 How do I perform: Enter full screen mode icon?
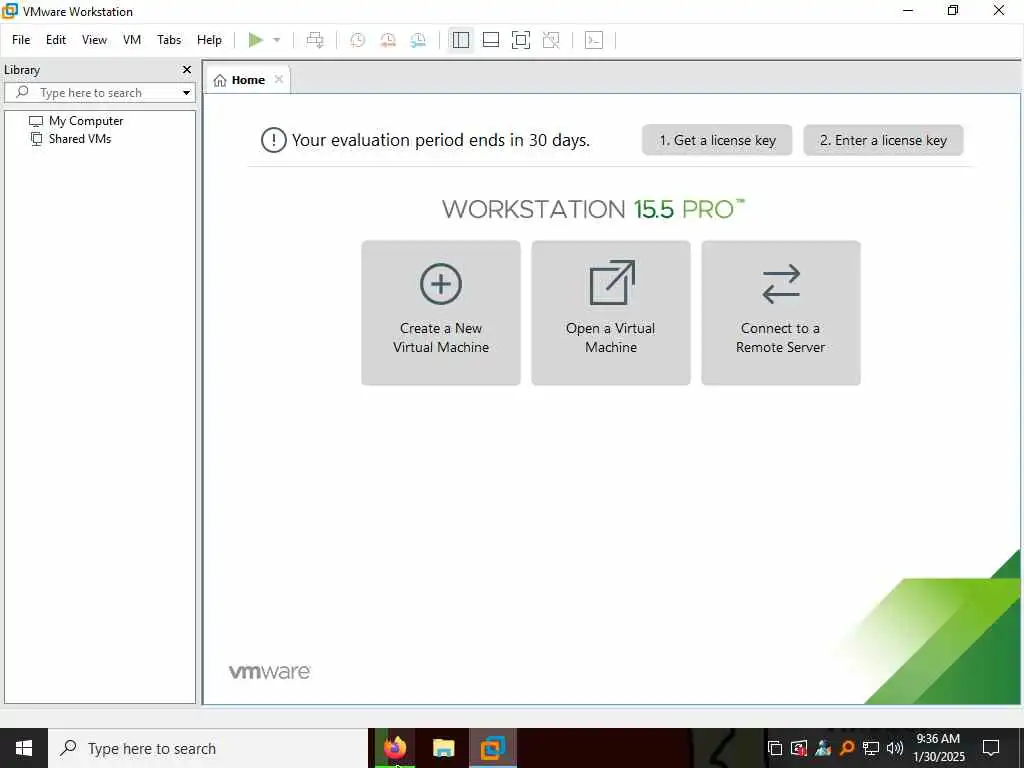[x=520, y=40]
